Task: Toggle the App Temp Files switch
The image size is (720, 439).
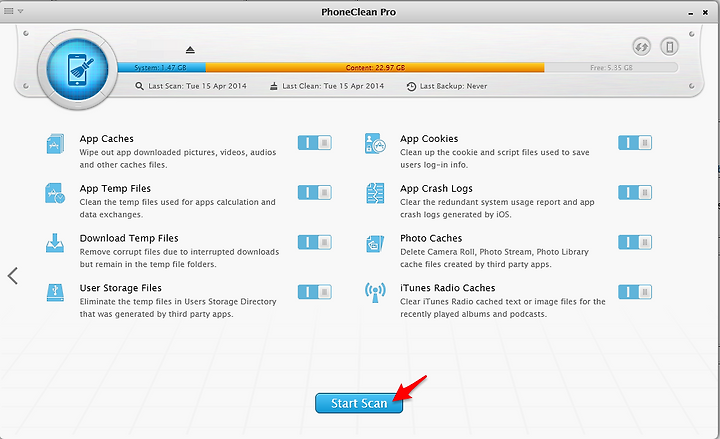Action: point(315,192)
